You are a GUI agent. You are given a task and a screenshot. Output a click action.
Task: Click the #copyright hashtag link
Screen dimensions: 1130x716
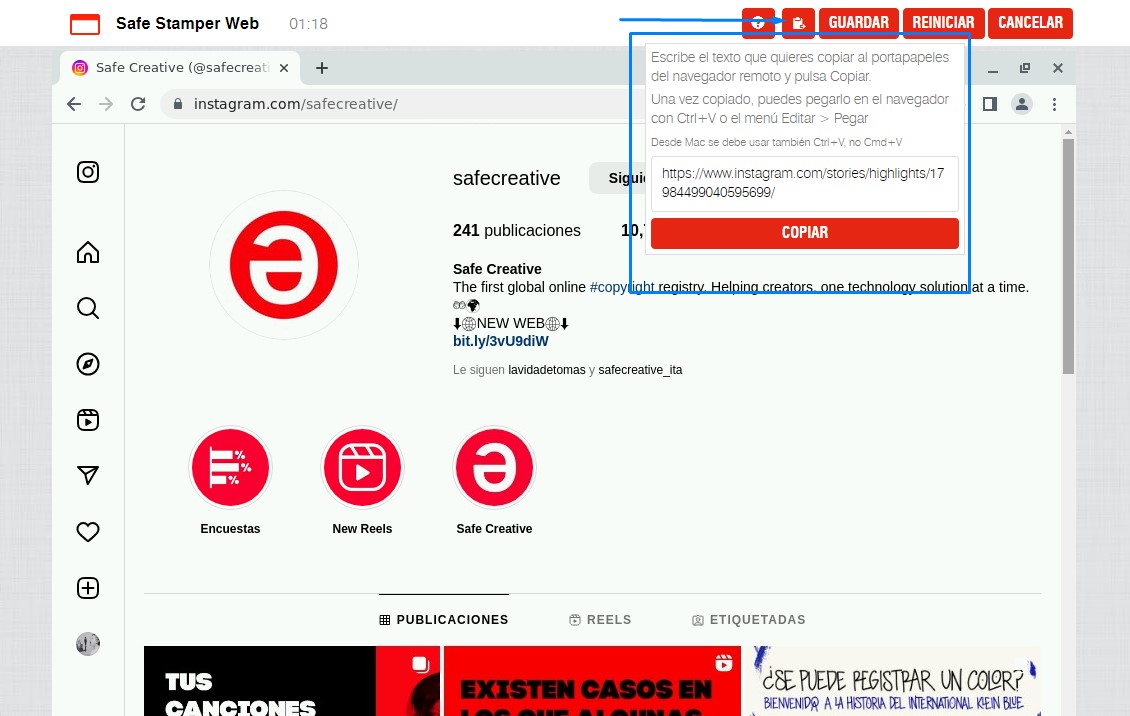click(622, 287)
